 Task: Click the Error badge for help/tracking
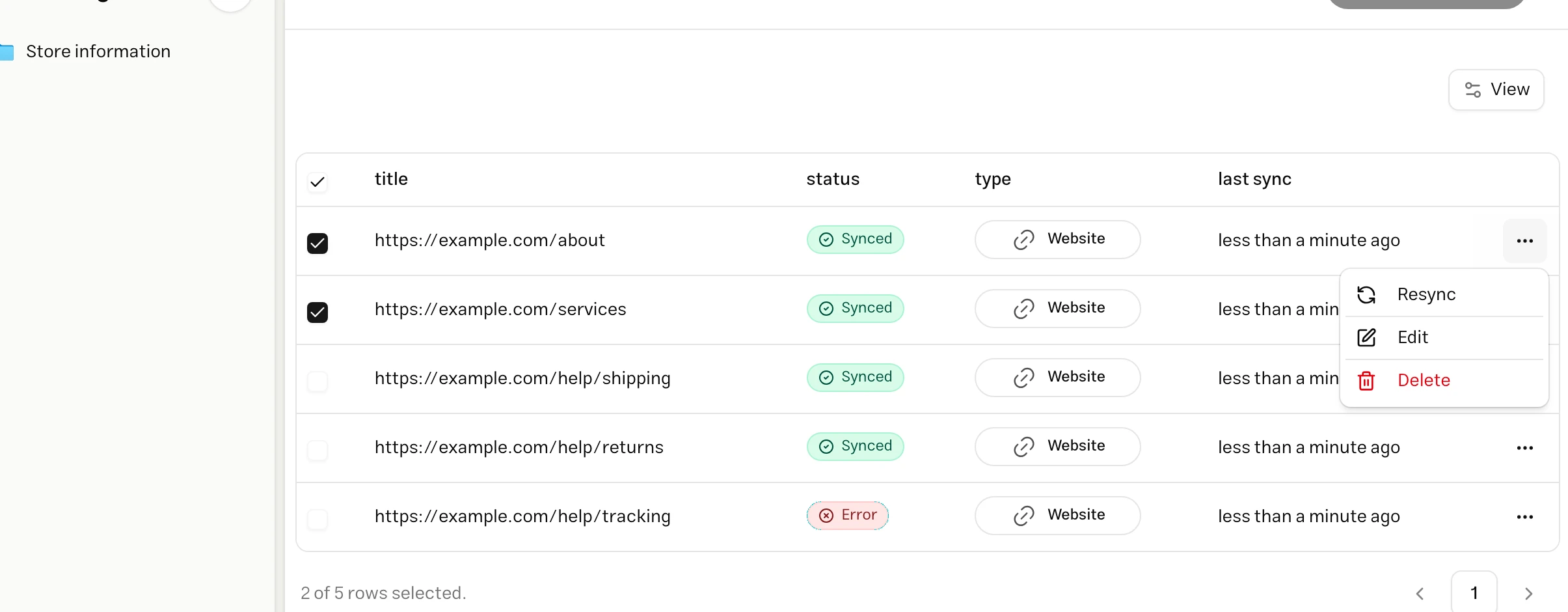pos(847,516)
